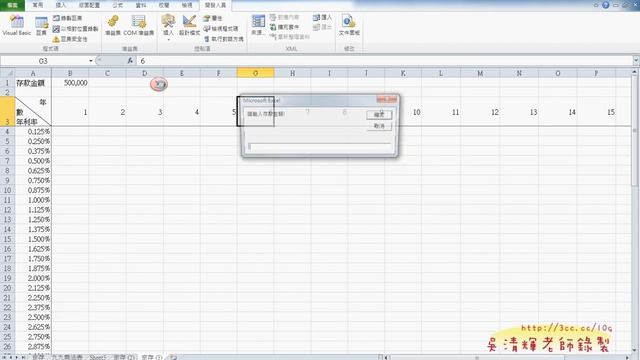Open the Macros (巨集) list
This screenshot has width=640, height=360.
click(41, 26)
